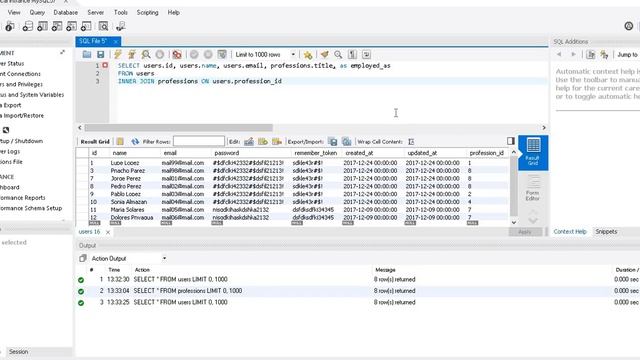Click the insert new row icon
640x360 pixels.
pos(262,142)
